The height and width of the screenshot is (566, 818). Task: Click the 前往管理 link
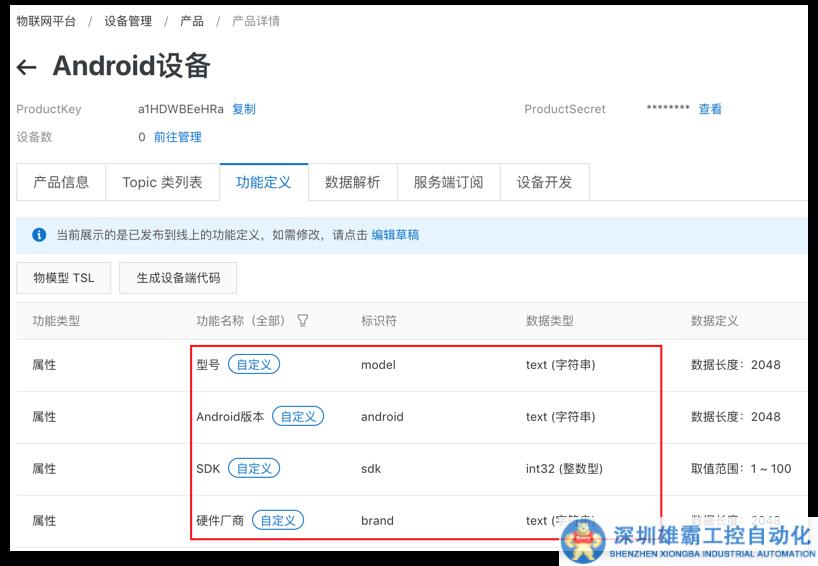(177, 137)
